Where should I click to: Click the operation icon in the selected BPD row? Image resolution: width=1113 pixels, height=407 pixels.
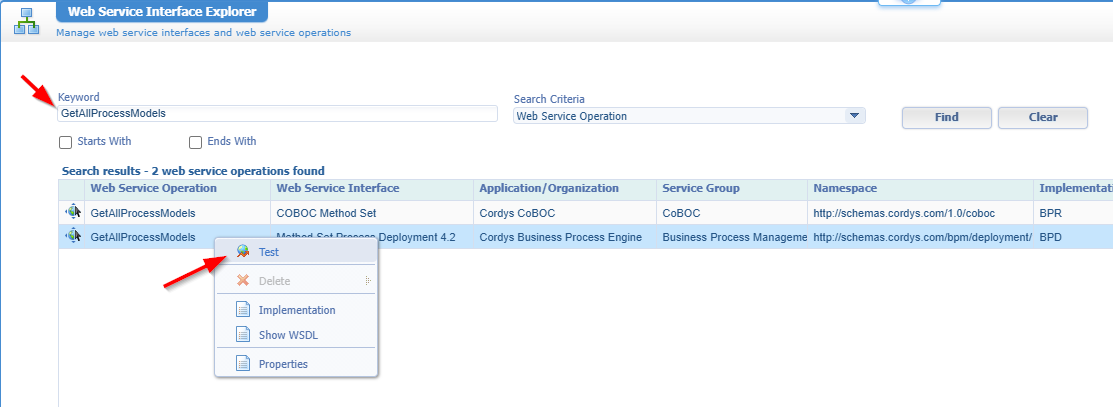[72, 236]
